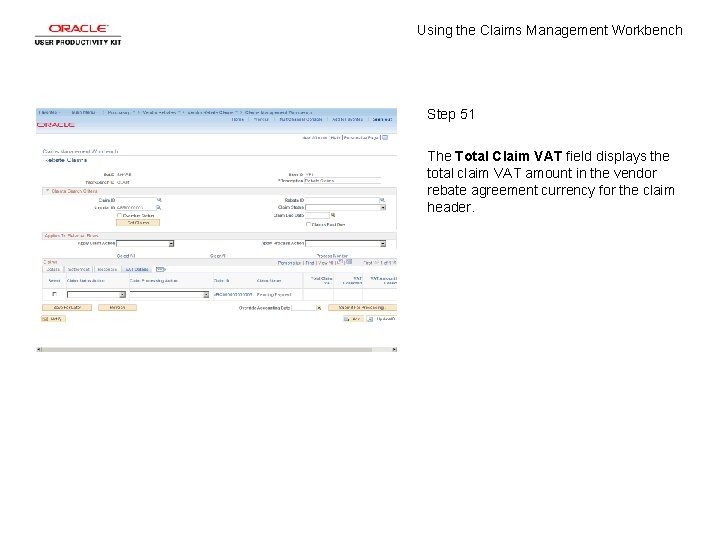Switch to the Incentives tab
Screen dimensions: 720x540
[107, 270]
